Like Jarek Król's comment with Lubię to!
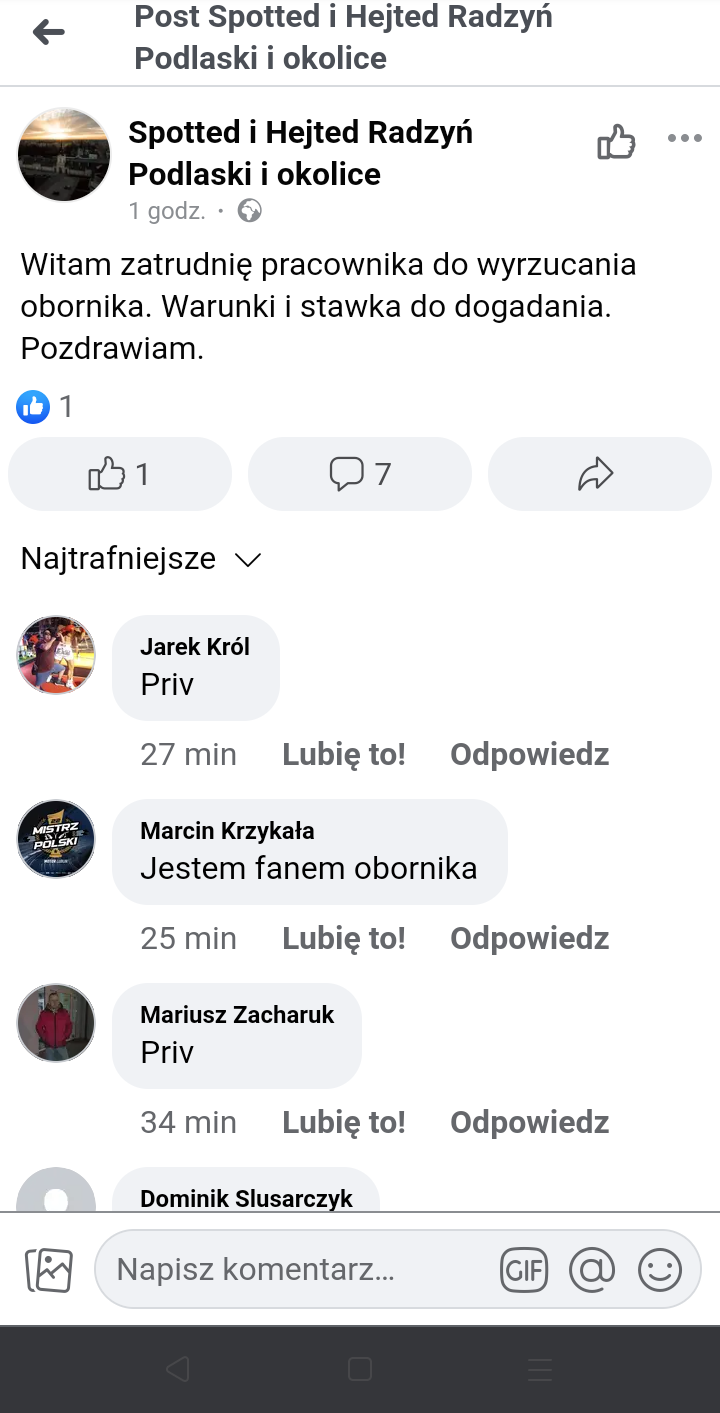 (x=344, y=754)
